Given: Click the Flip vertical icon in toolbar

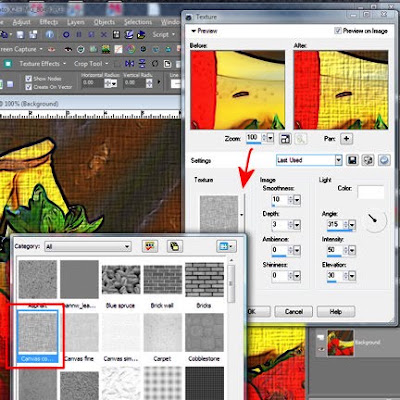Looking at the screenshot, I should (142, 64).
